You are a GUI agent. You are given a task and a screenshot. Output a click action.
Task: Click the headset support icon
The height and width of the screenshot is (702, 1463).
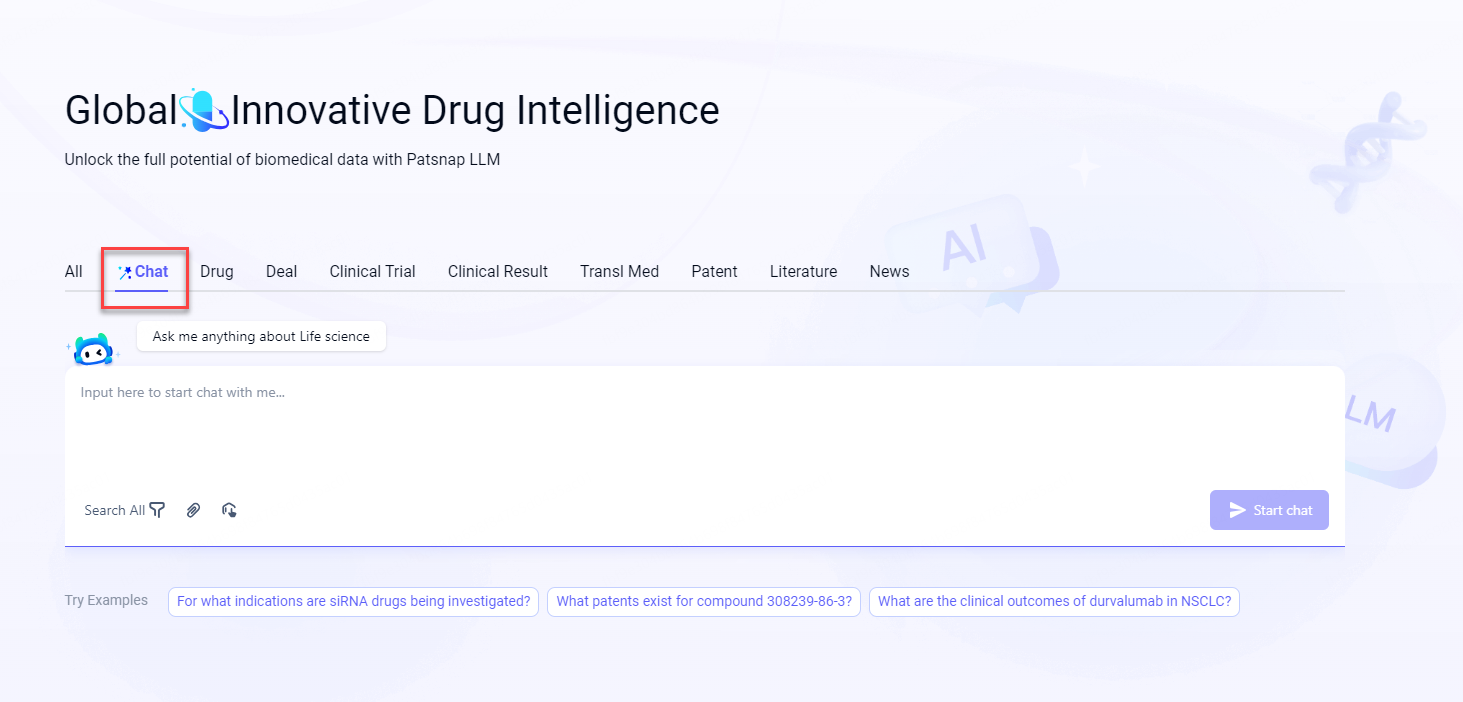click(229, 510)
